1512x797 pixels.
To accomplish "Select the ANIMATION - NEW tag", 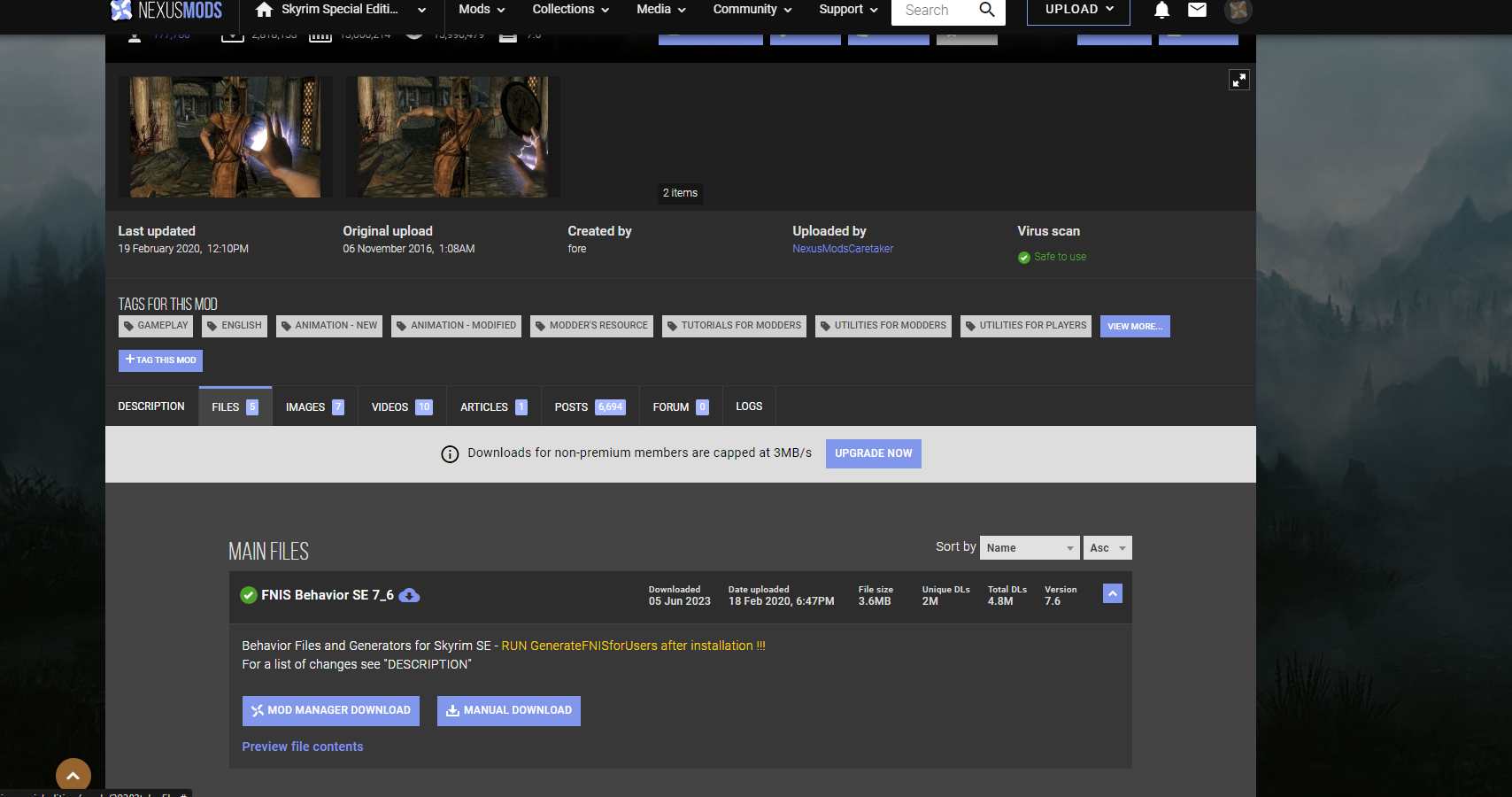I will (x=329, y=326).
